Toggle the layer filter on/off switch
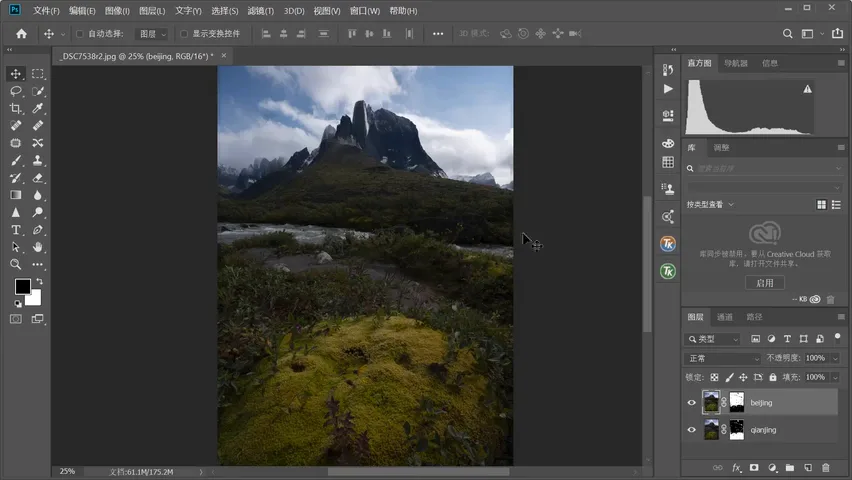Viewport: 852px width, 480px height. point(837,338)
